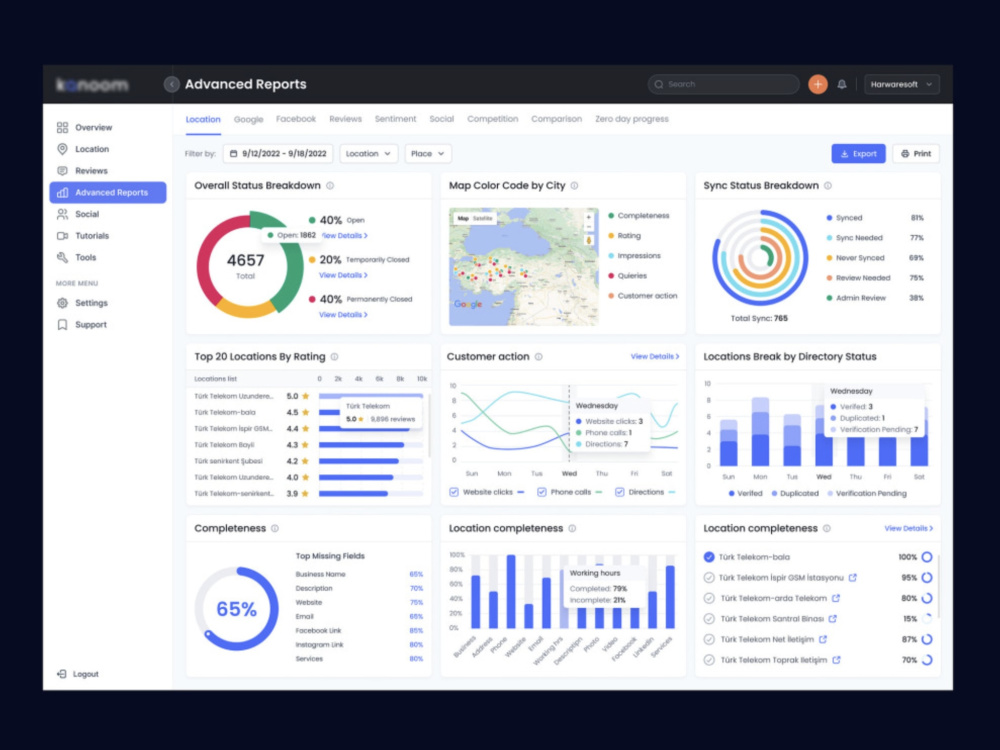Click the Print button

tap(916, 154)
